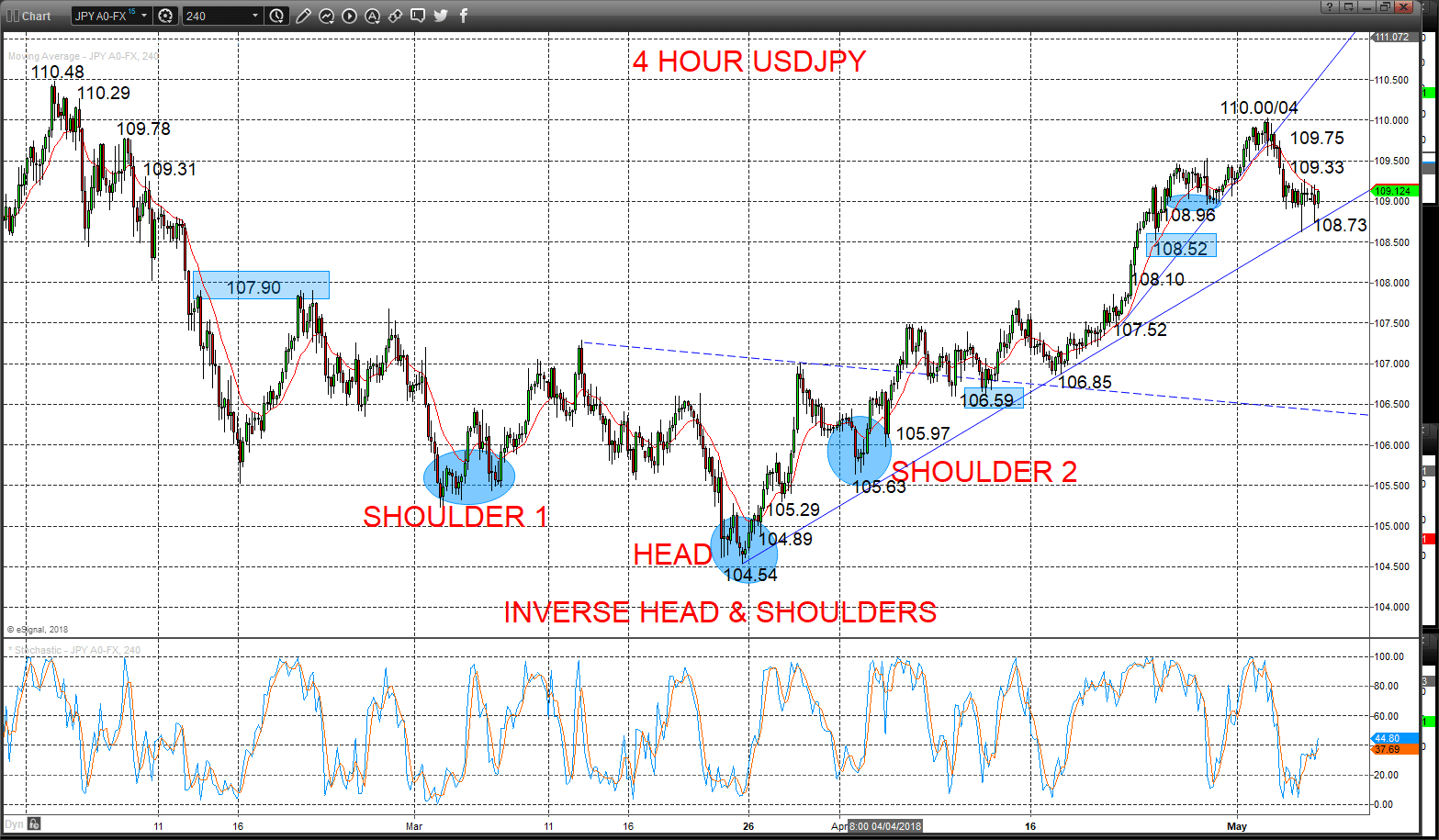Click the 100.00 stochastic scale value
The width and height of the screenshot is (1439, 840).
coord(1390,656)
